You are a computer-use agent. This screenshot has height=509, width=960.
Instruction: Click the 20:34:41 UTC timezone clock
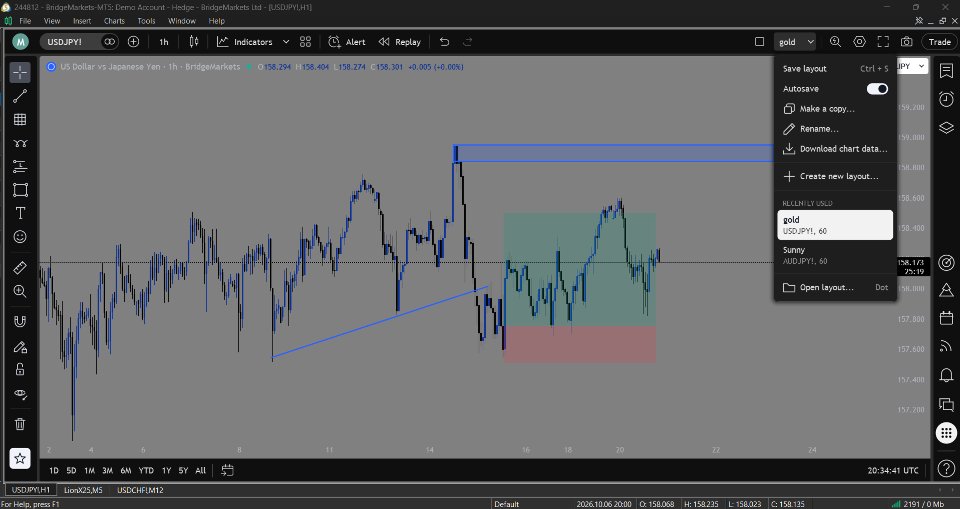coord(893,470)
